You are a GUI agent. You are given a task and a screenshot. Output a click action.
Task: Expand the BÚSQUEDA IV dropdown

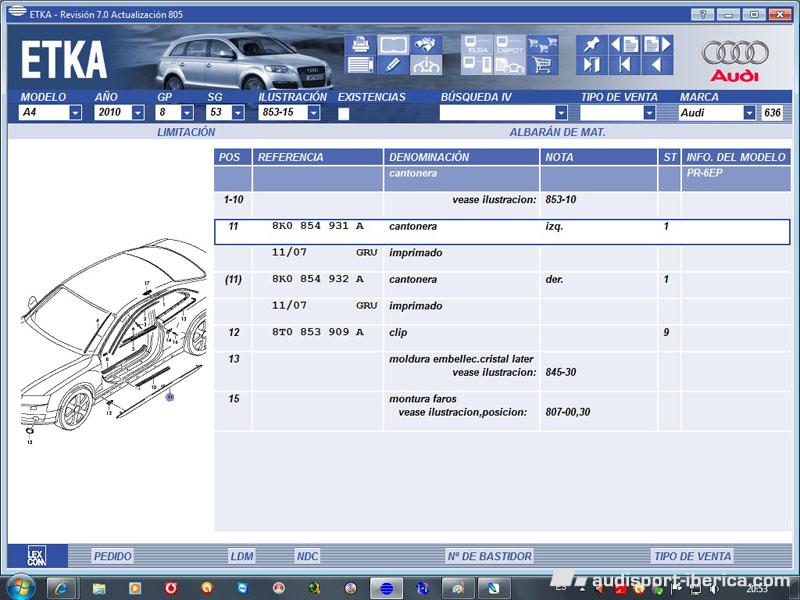click(x=561, y=113)
